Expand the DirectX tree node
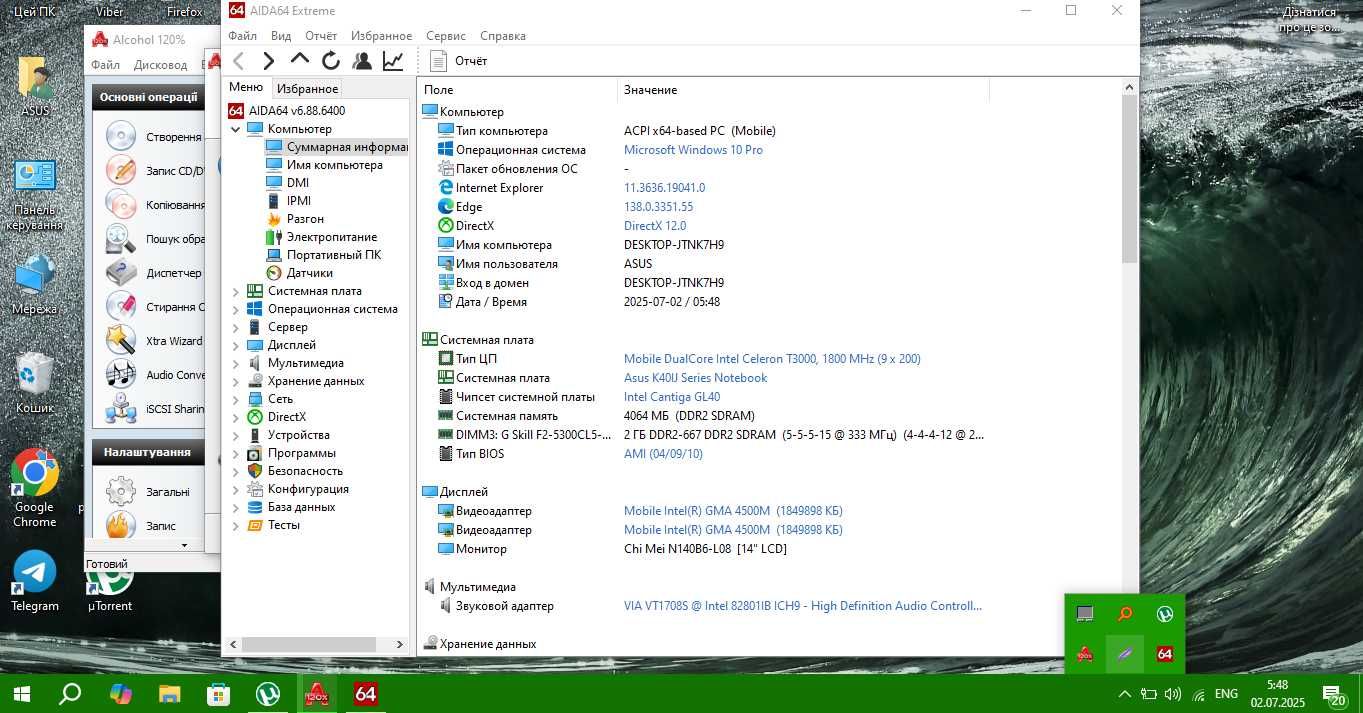 coord(236,417)
